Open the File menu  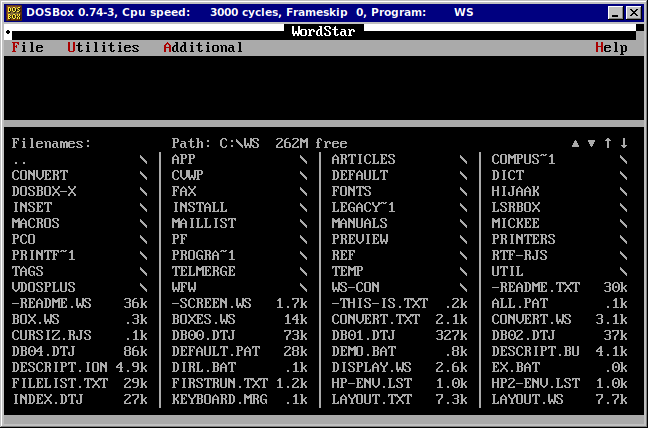point(27,48)
